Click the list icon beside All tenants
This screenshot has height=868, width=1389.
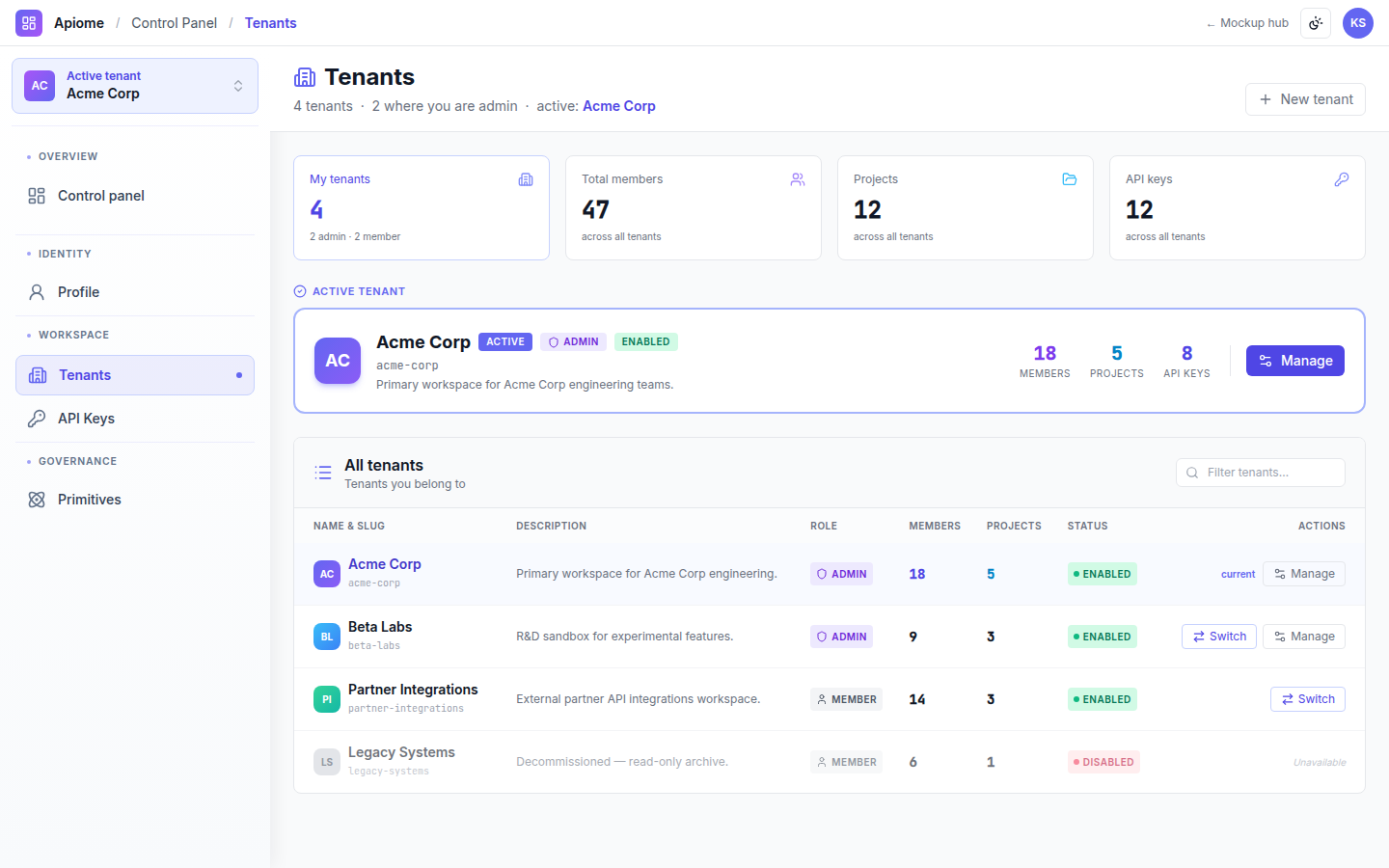(x=323, y=473)
